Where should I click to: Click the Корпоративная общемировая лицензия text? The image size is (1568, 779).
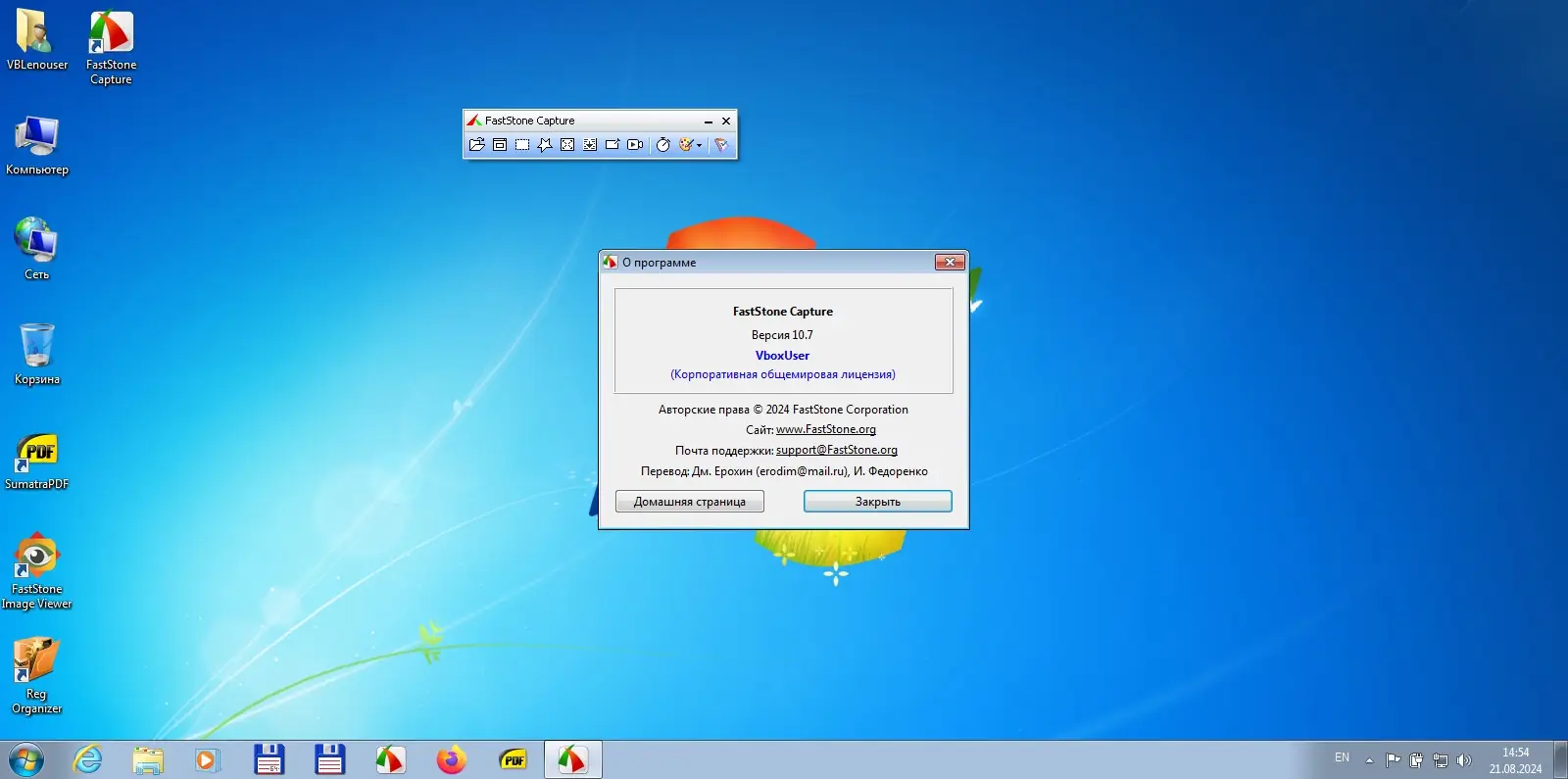click(x=783, y=374)
